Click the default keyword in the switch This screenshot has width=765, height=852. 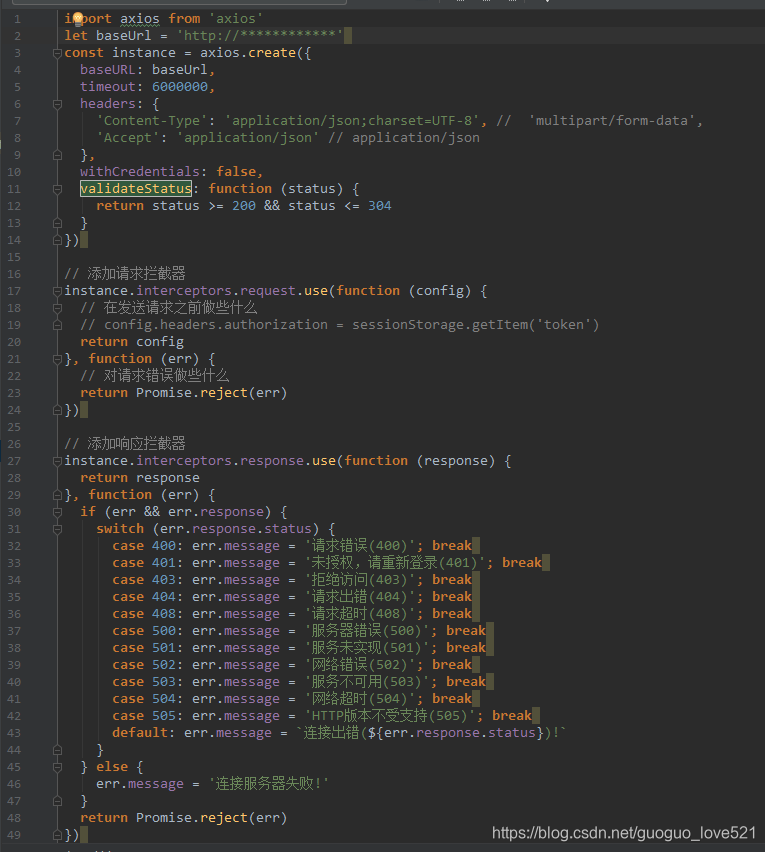[140, 732]
